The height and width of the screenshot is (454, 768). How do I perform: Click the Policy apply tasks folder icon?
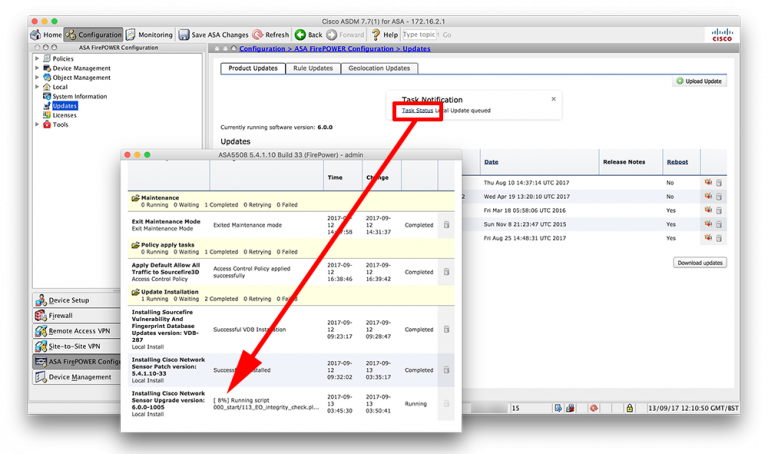135,245
